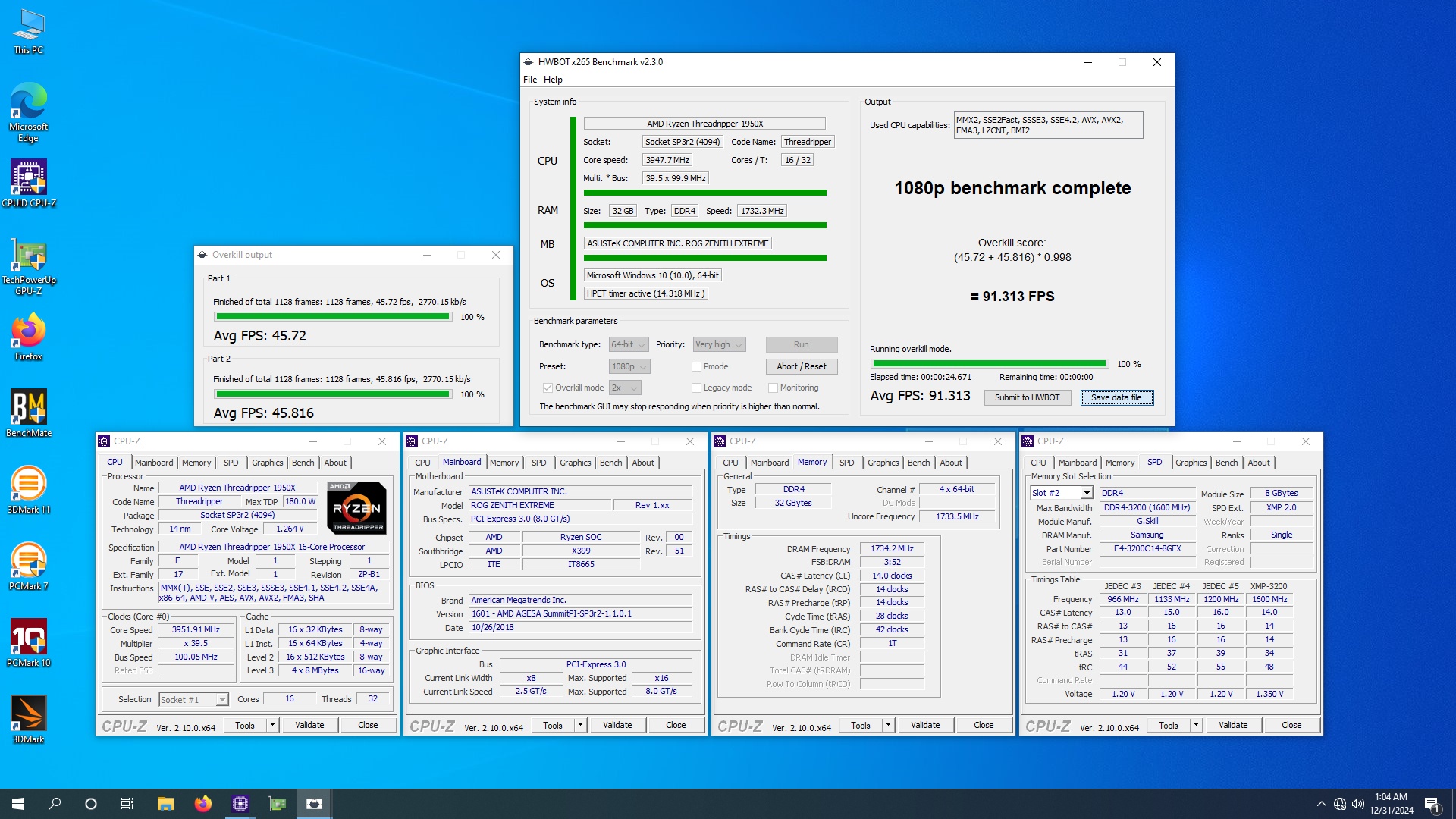Show hidden system tray icons
The height and width of the screenshot is (819, 1456).
1321,804
